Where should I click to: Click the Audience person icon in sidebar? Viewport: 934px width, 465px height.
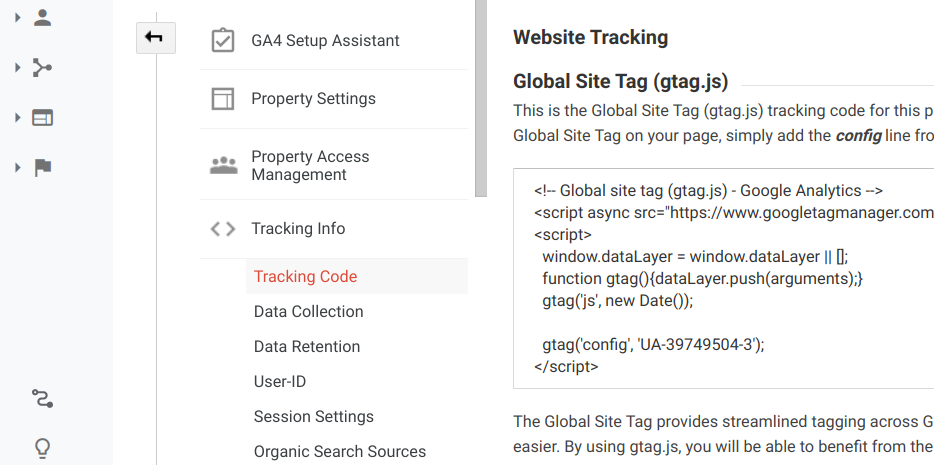[42, 18]
